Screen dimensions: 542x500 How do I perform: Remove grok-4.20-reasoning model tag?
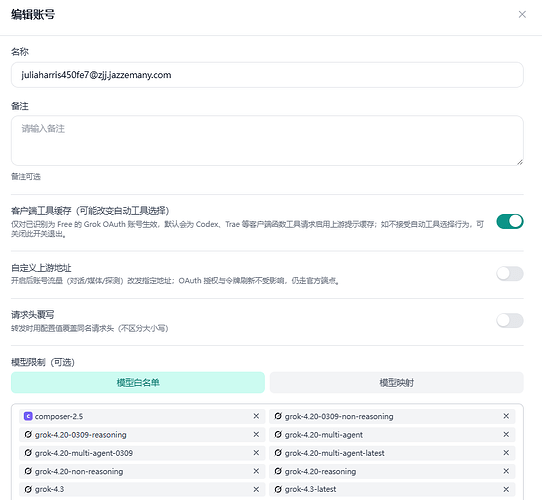[506, 471]
